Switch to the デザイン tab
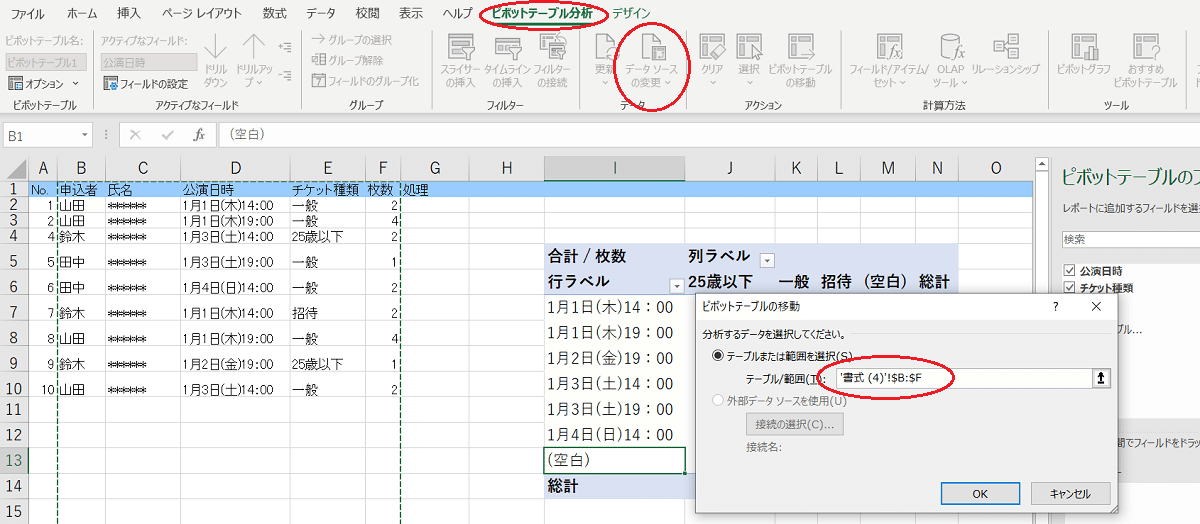 (x=631, y=14)
